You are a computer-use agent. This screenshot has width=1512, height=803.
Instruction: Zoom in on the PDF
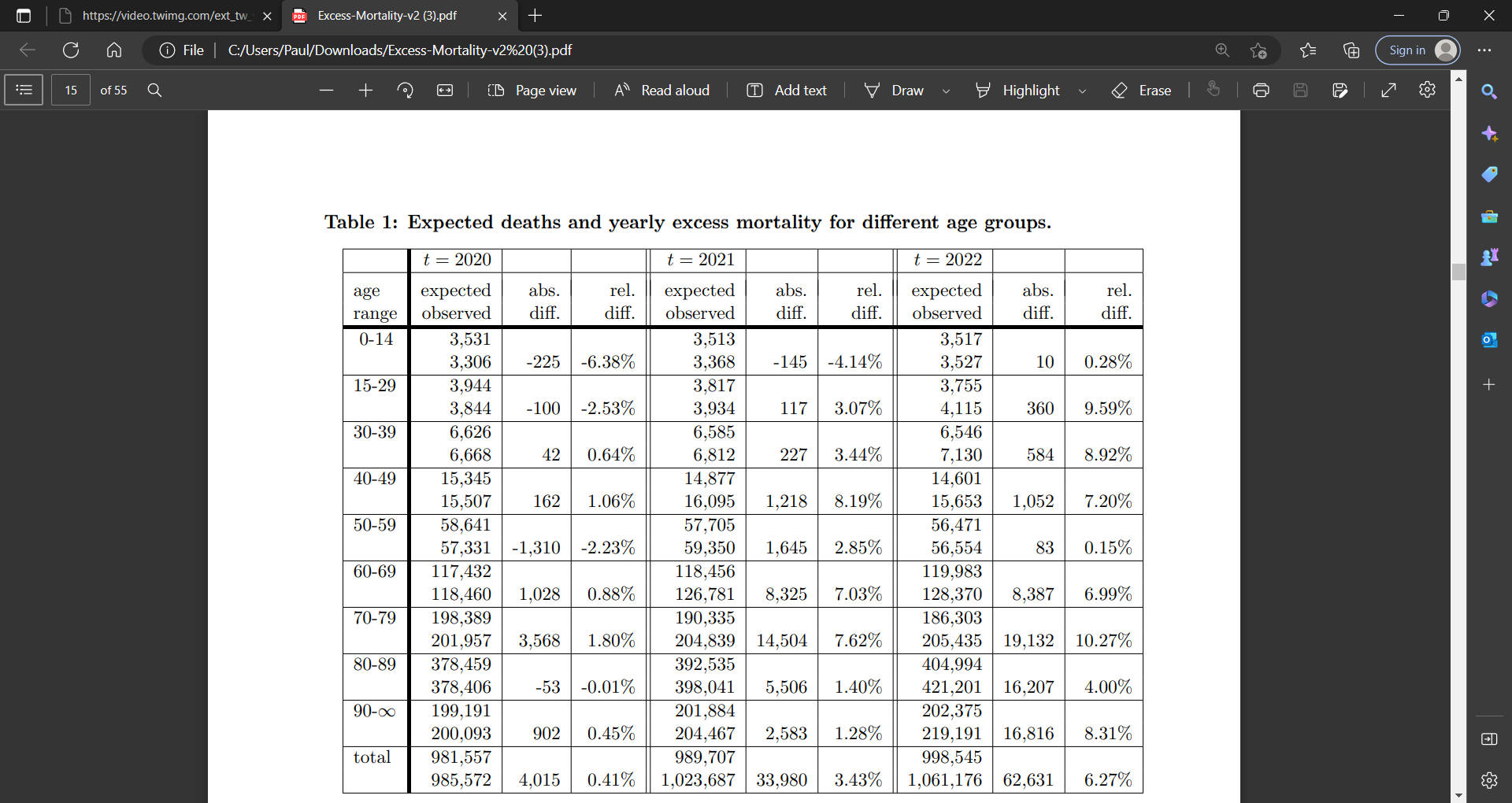tap(365, 90)
